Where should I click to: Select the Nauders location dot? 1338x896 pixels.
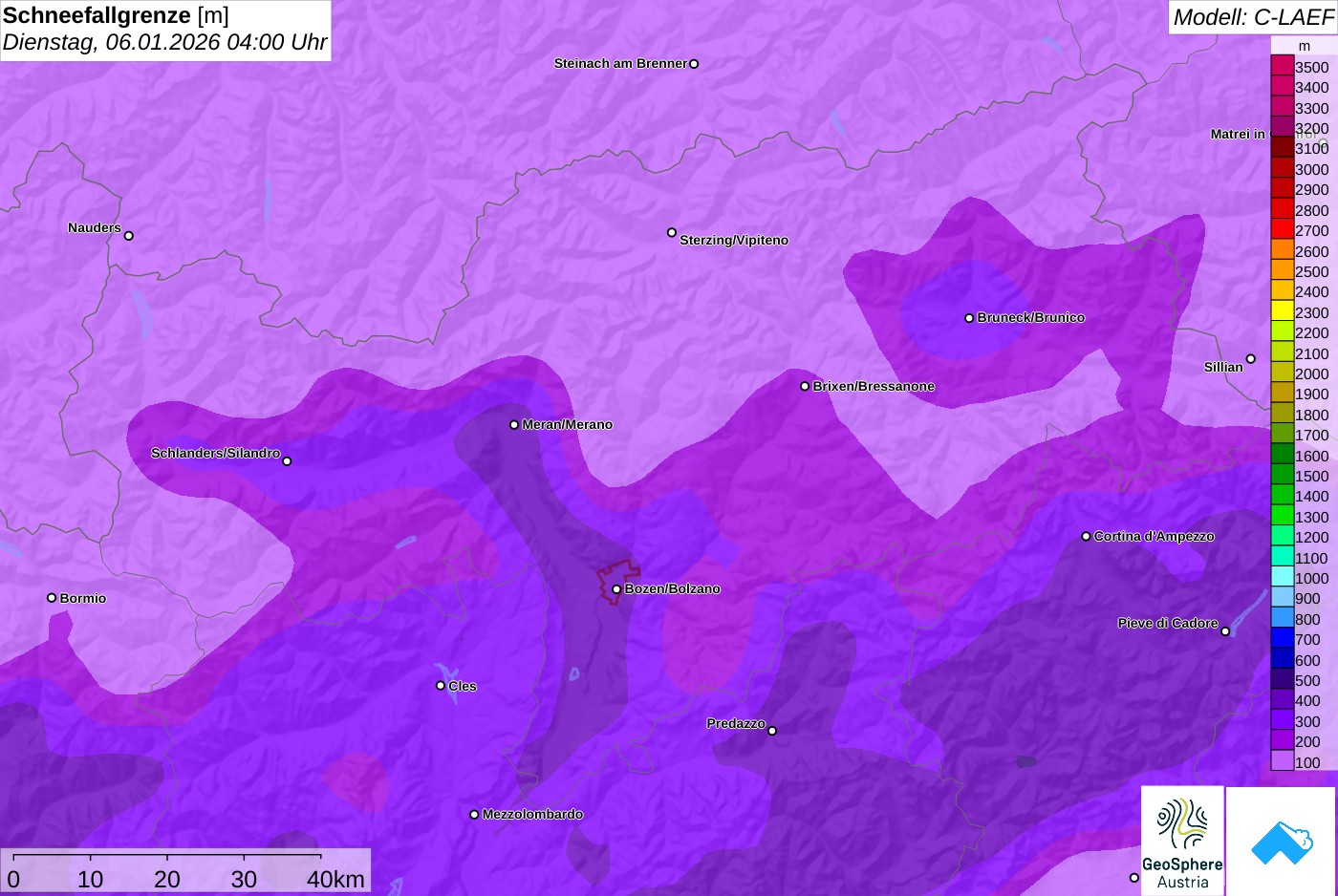pyautogui.click(x=129, y=236)
